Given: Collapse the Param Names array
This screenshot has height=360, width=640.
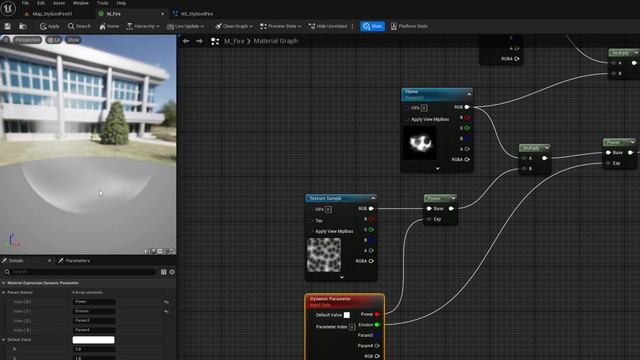Looking at the screenshot, I should coord(3,292).
